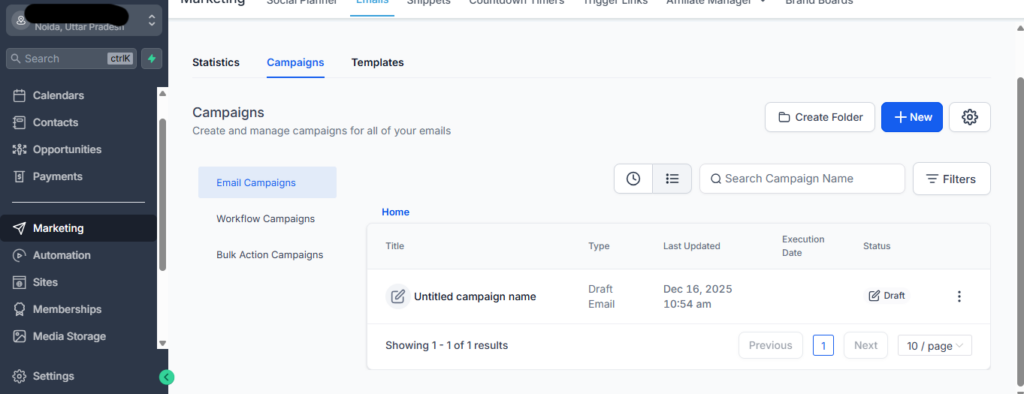Select Marketing in the sidebar
Viewport: 1024px width, 394px height.
point(78,228)
